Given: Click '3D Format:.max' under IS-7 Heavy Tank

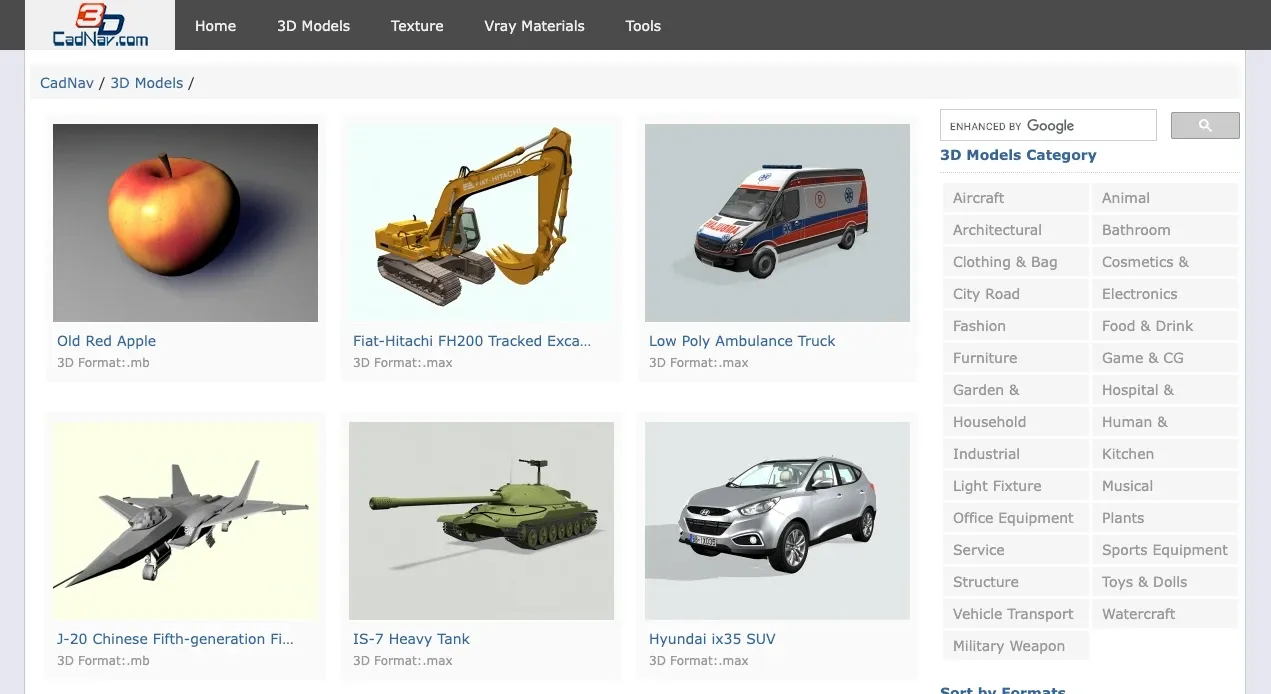Looking at the screenshot, I should (403, 661).
